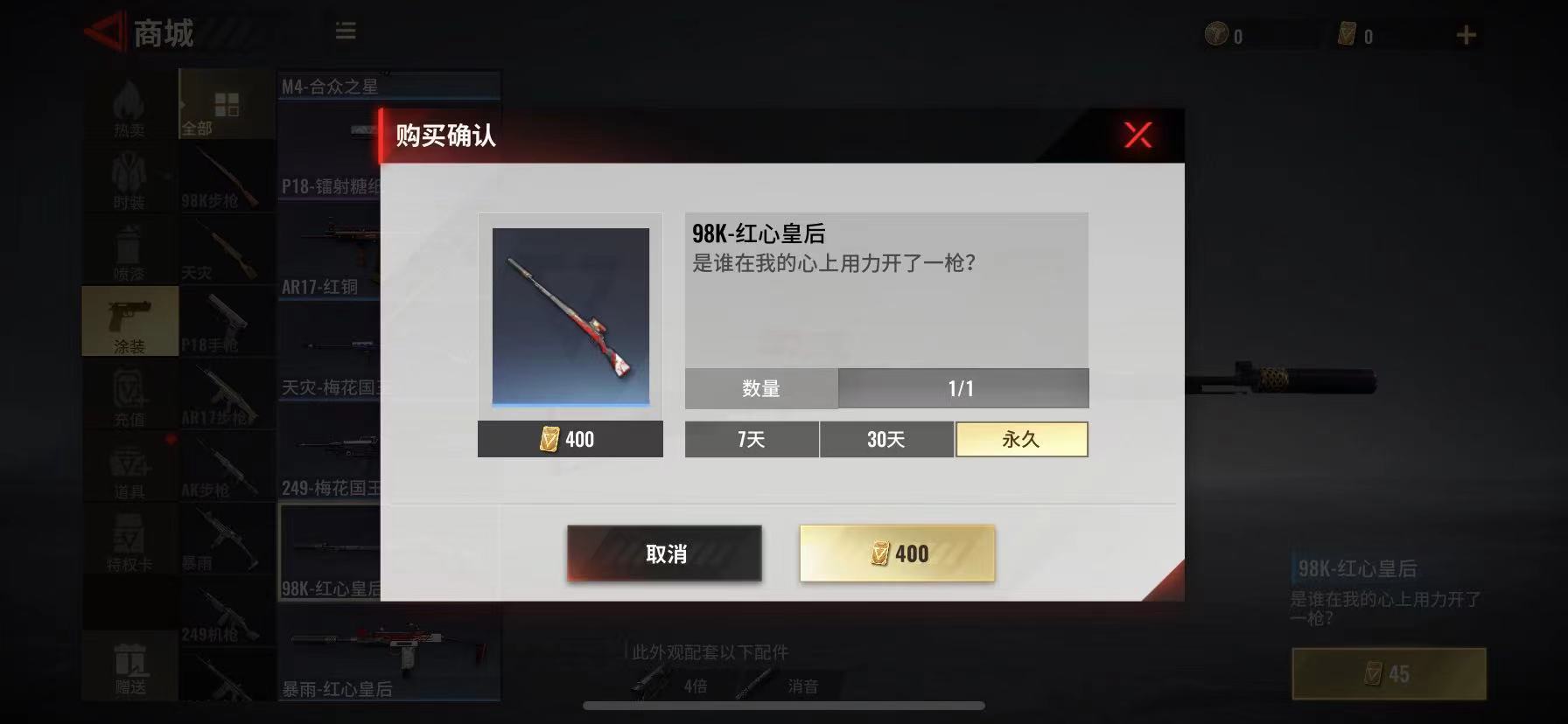This screenshot has width=1568, height=724.
Task: Go back using the red 商城 arrow
Action: (x=105, y=32)
